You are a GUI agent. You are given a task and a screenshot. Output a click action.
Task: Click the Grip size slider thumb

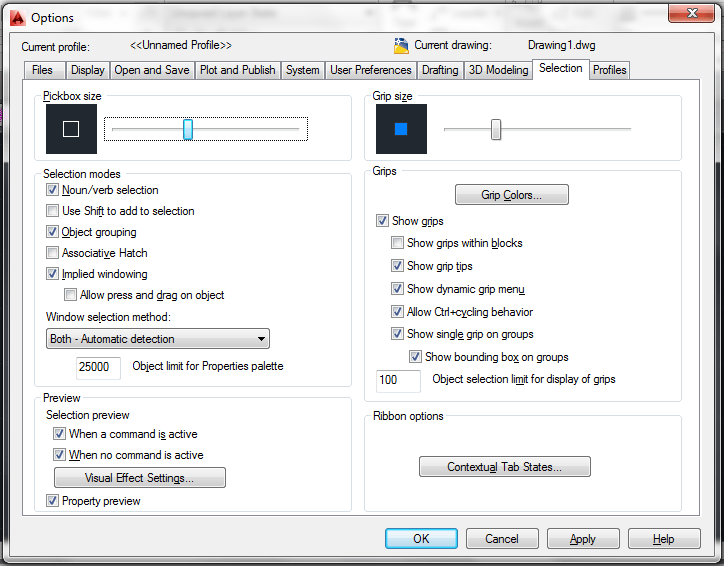point(496,129)
